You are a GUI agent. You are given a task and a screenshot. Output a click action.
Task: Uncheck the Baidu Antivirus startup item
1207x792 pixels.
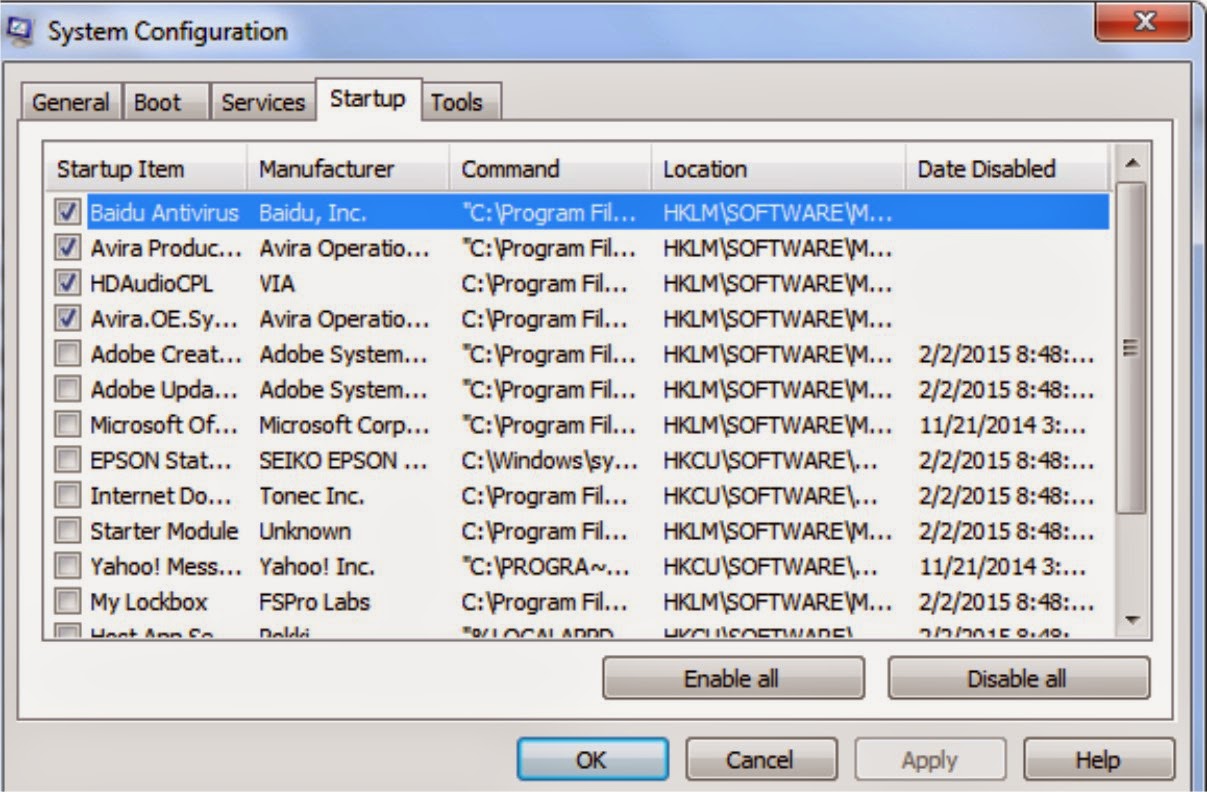pos(68,213)
